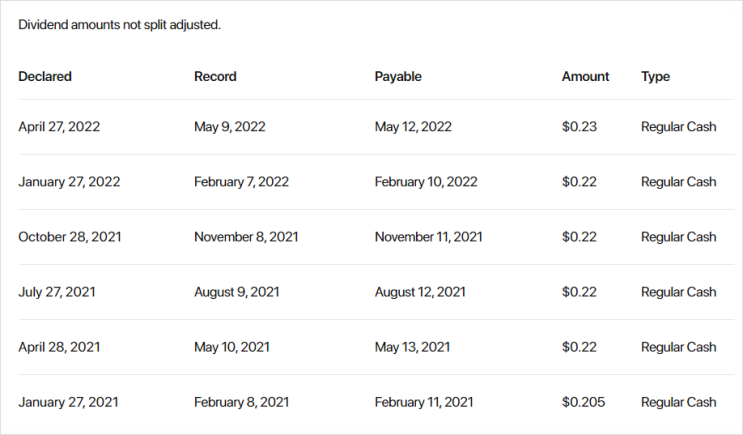Click the dividend amounts not split adjusted note
The image size is (743, 435).
[x=119, y=25]
